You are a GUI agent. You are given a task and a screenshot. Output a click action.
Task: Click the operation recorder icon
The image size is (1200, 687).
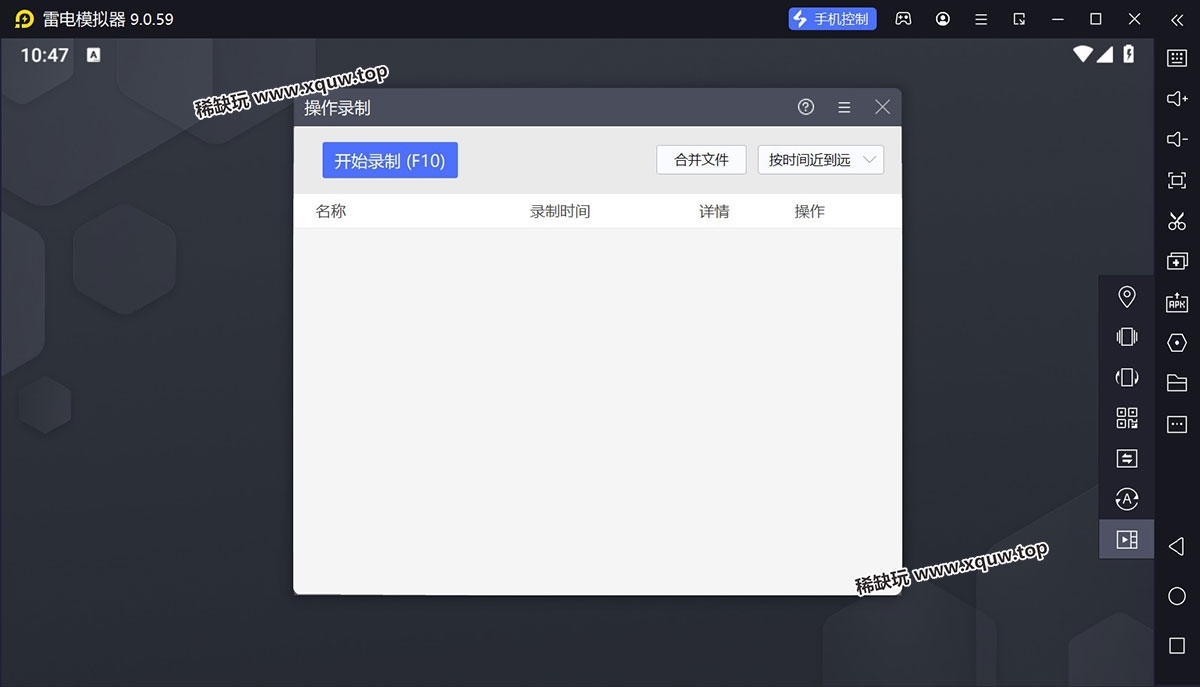pyautogui.click(x=1127, y=540)
